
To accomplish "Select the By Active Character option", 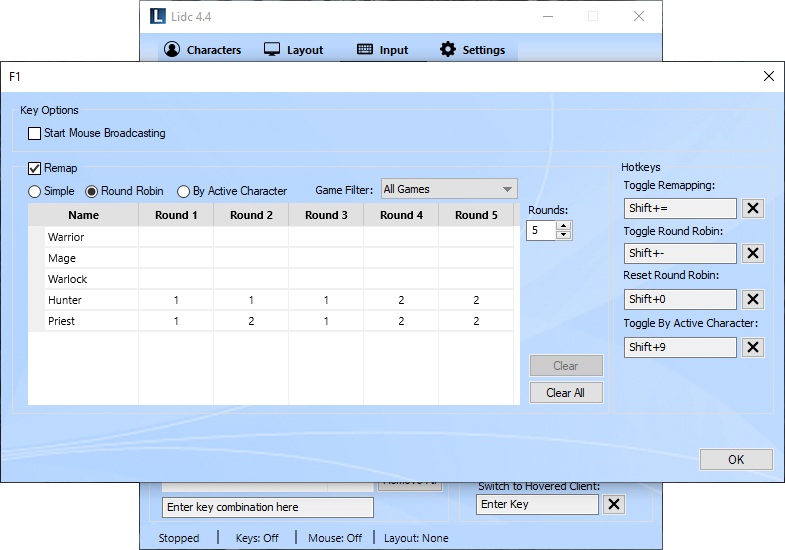I will (x=184, y=191).
